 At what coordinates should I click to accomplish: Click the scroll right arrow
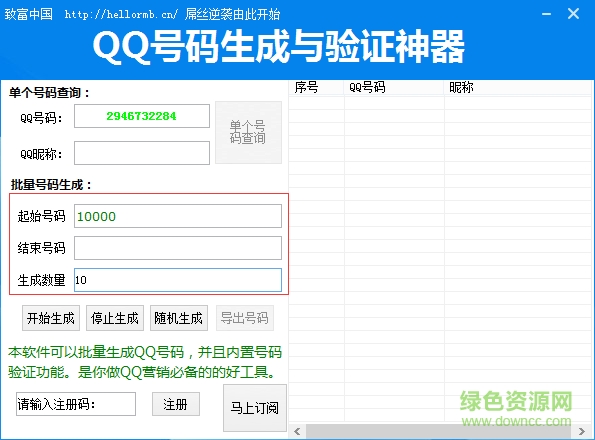tap(582, 431)
